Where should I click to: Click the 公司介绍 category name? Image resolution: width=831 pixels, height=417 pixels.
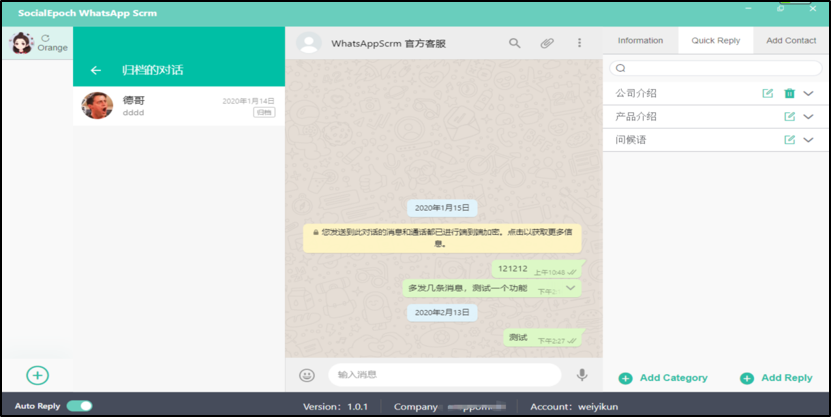click(x=636, y=93)
